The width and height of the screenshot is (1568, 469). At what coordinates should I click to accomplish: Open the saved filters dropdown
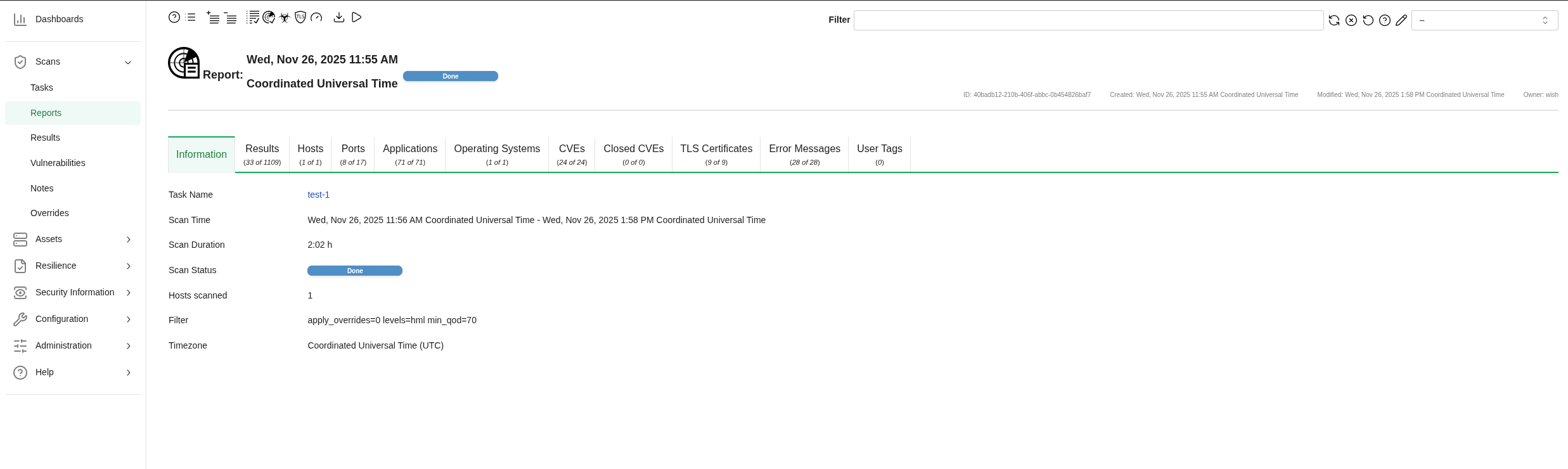coord(1484,20)
